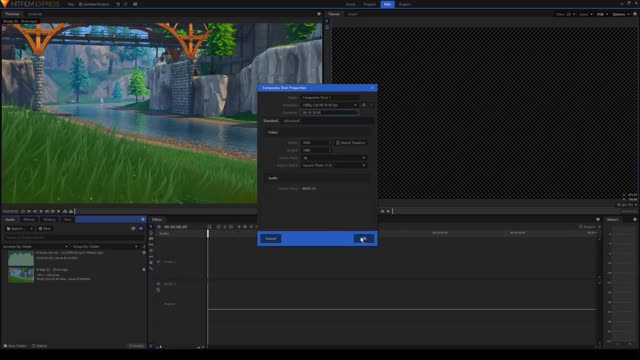Play the clip in the Trimmer
Viewport: 640px width, 360px height.
(41, 211)
